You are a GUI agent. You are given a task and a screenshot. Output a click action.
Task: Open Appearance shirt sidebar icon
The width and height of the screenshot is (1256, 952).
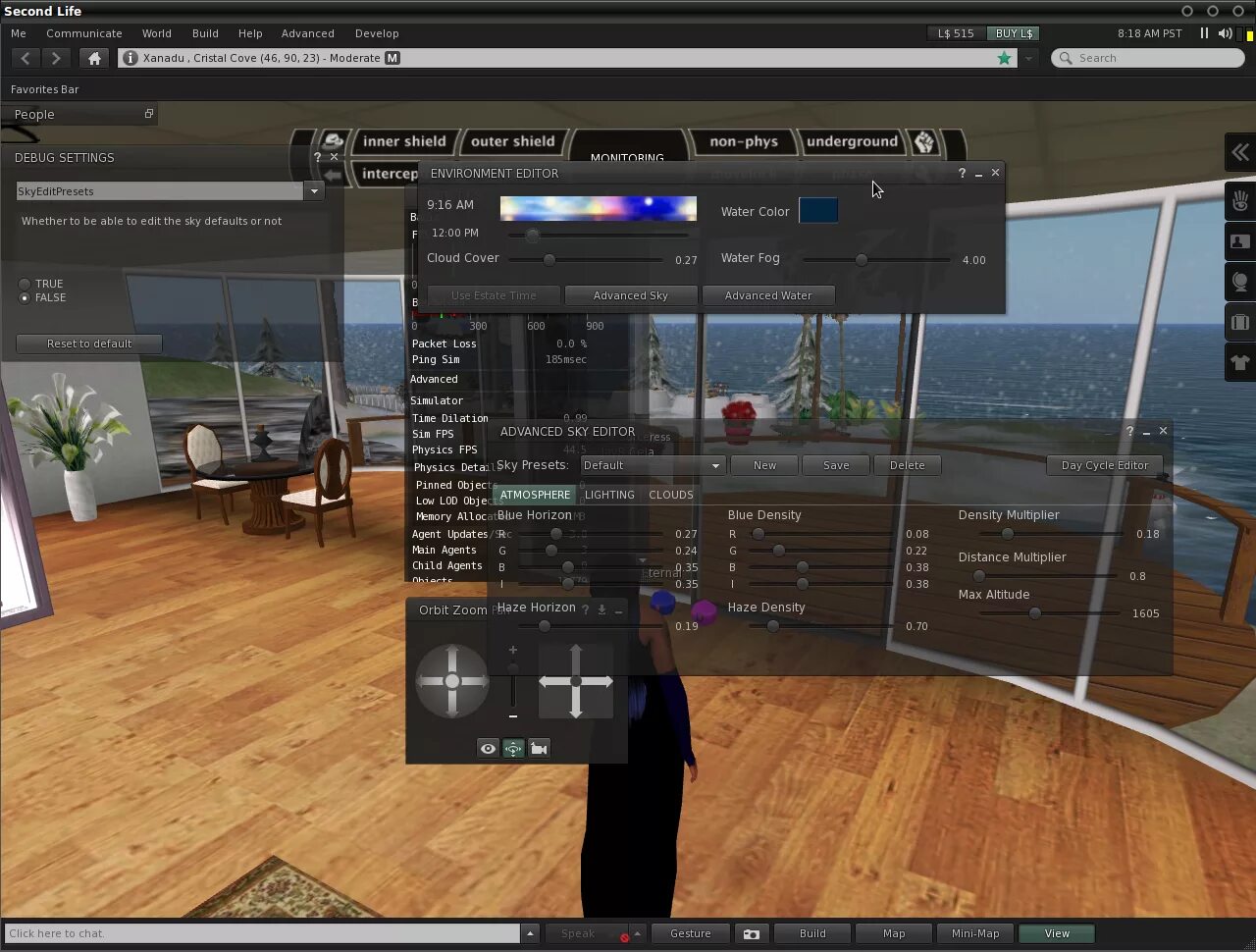[x=1240, y=363]
